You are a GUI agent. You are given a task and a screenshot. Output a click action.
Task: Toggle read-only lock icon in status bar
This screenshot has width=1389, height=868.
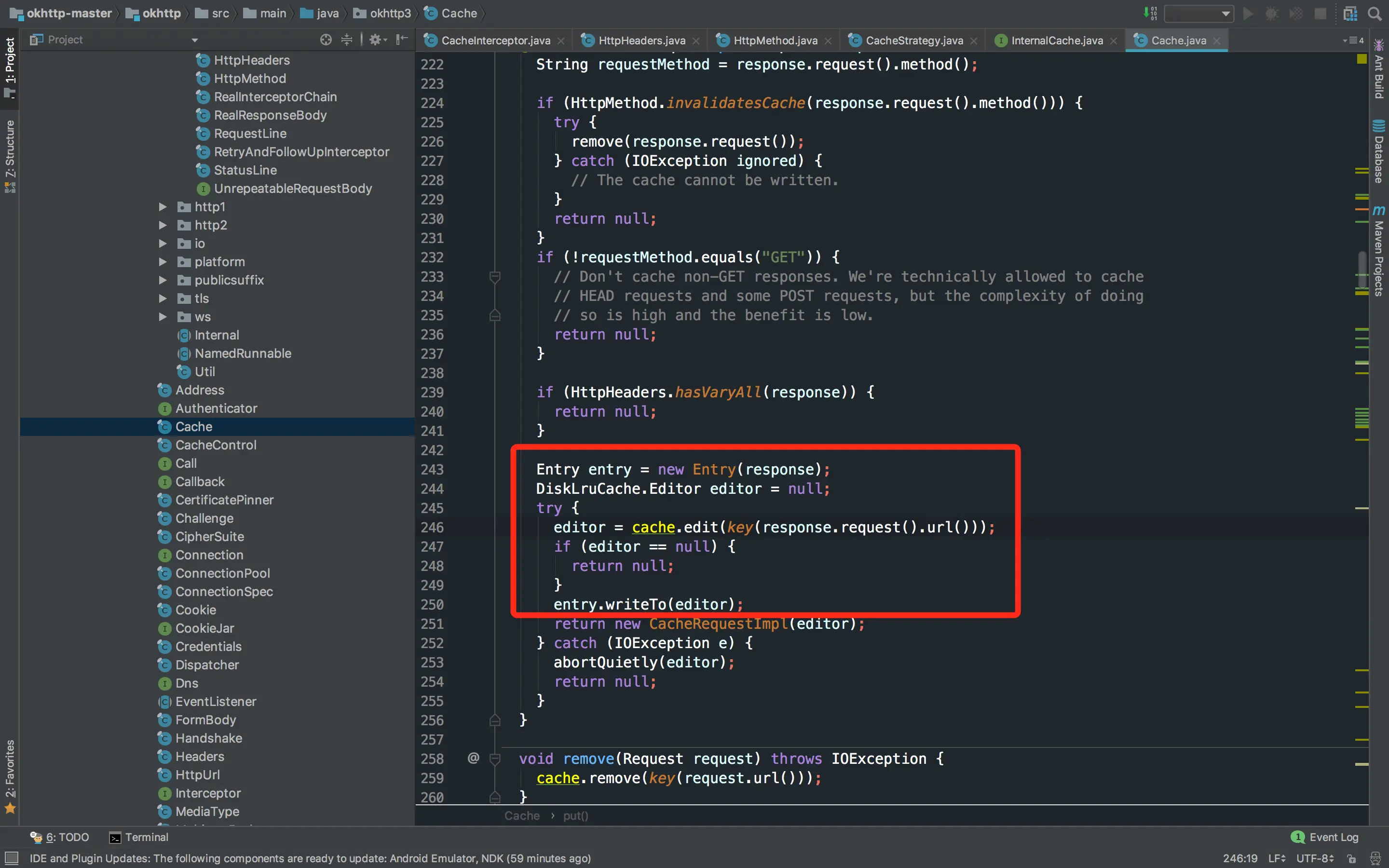pyautogui.click(x=1351, y=859)
